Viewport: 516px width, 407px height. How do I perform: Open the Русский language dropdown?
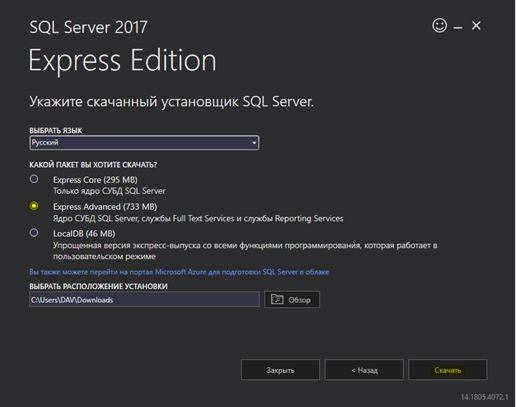coord(144,143)
